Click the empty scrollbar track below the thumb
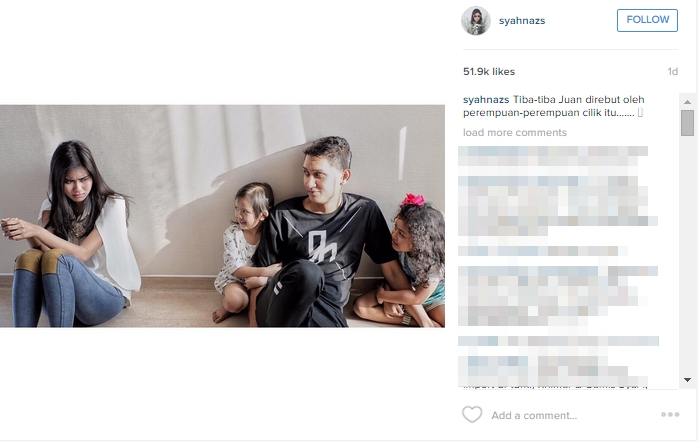The image size is (699, 442). point(687,254)
